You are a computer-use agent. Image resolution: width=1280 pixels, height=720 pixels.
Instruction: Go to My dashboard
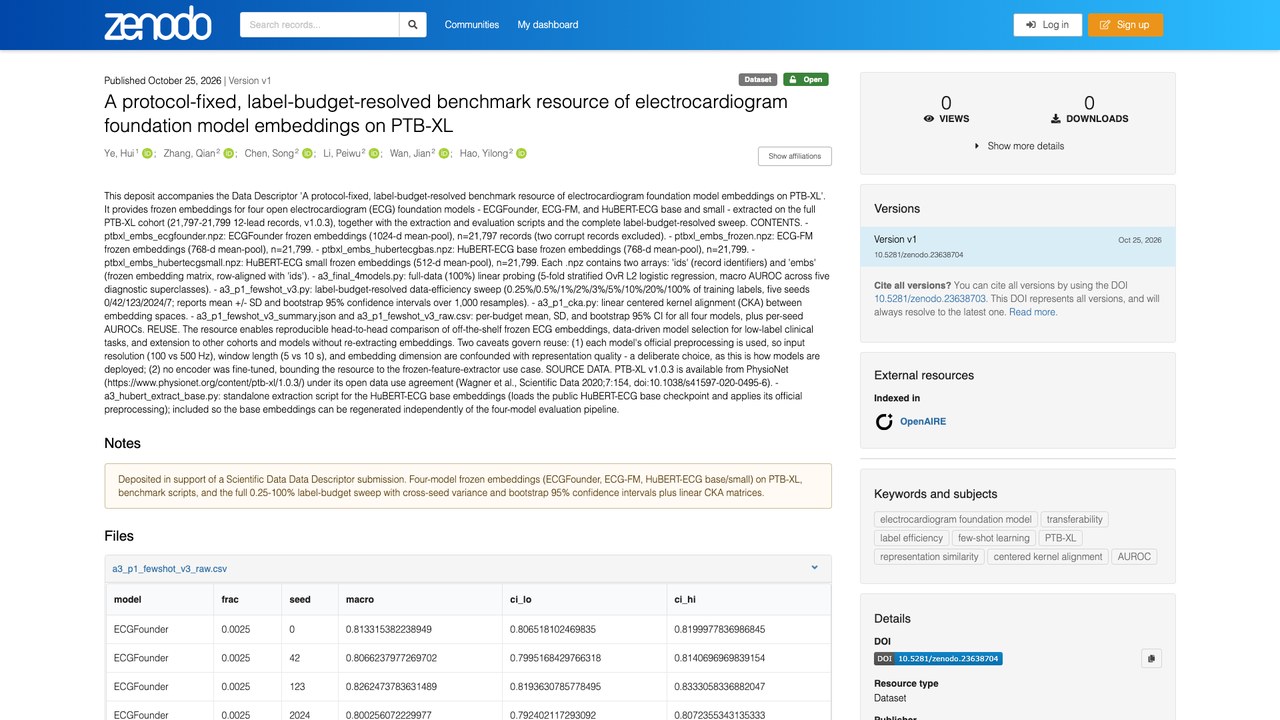click(548, 25)
